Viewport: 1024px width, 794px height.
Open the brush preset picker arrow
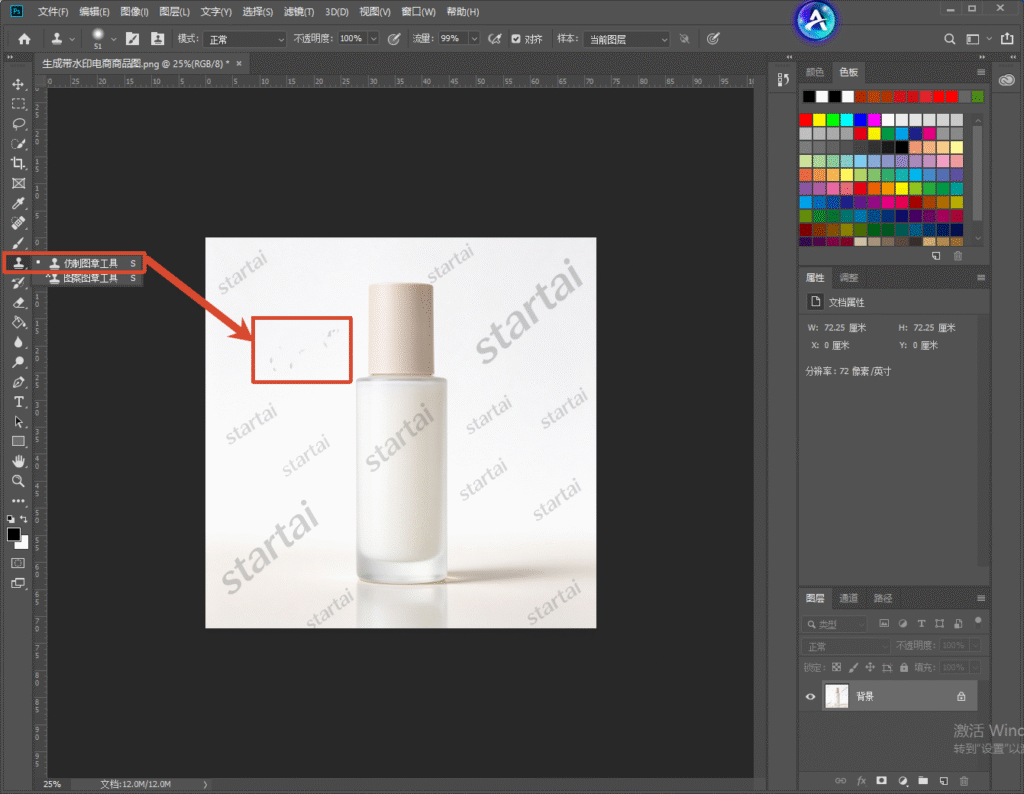tap(114, 39)
